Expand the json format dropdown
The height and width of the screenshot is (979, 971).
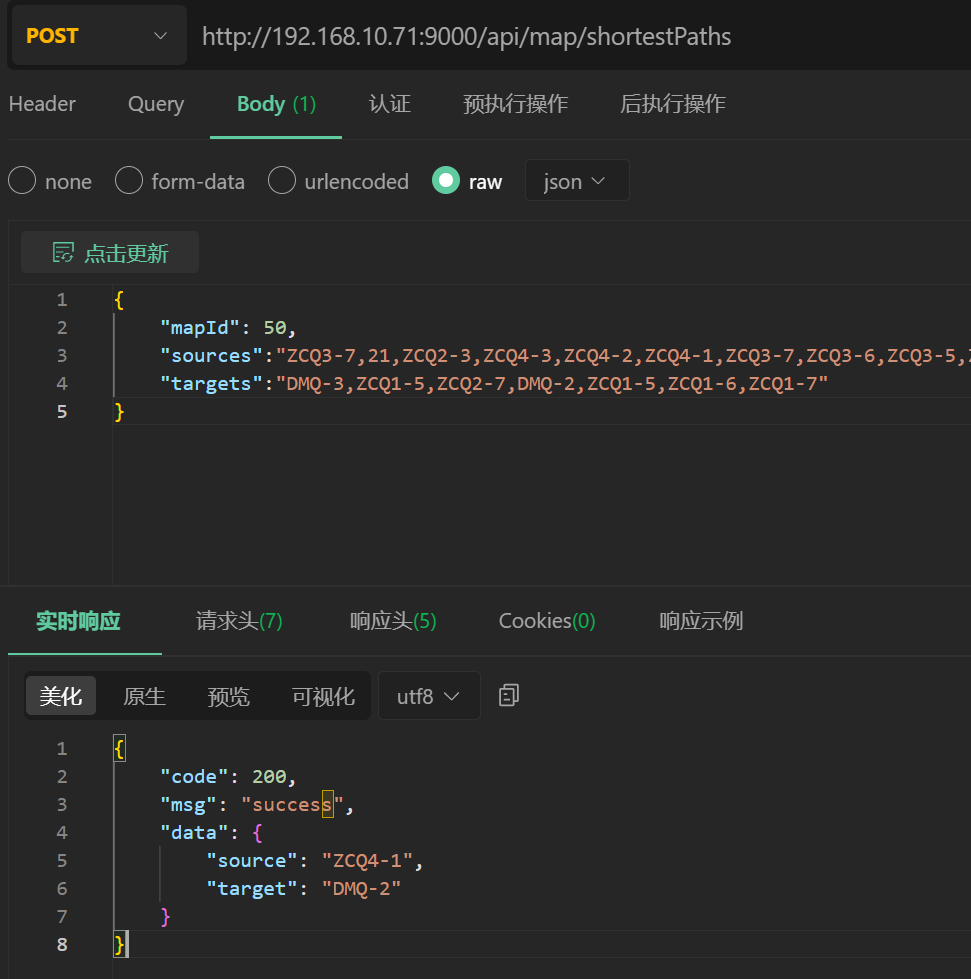(576, 181)
